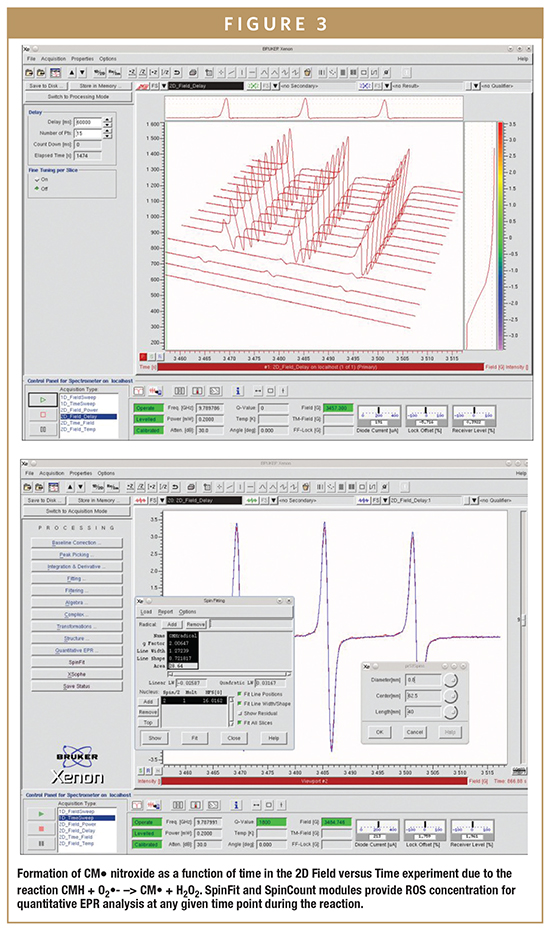This screenshot has height=930, width=550.
Task: Open the Report menu in the SpinFitting dialog
Action: tap(166, 611)
